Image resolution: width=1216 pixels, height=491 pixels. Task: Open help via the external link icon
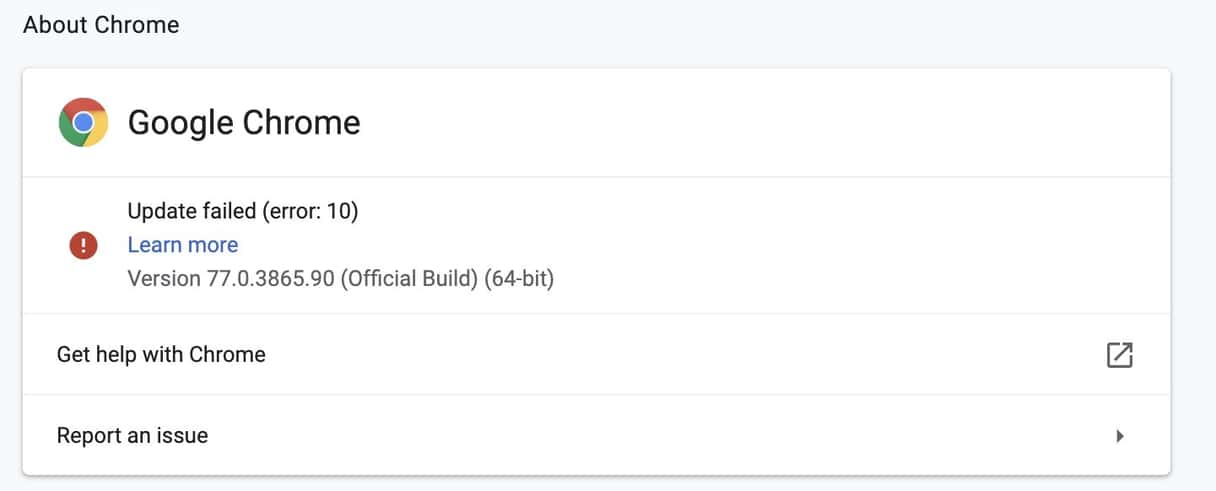1120,354
